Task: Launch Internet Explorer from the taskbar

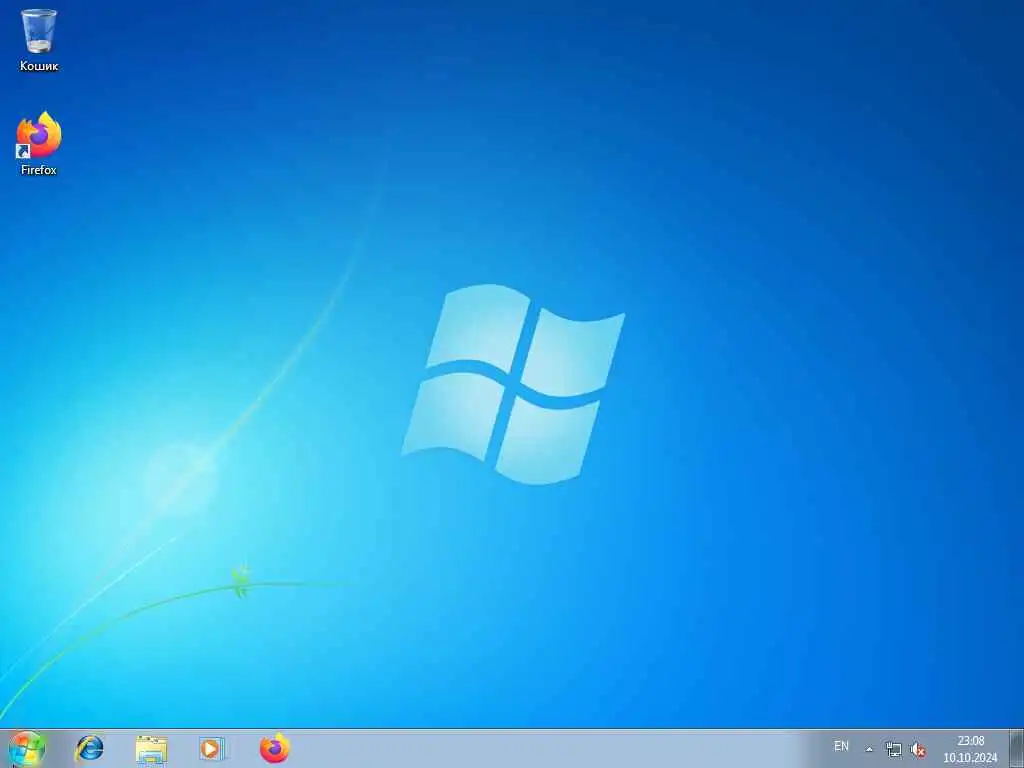Action: (x=89, y=748)
